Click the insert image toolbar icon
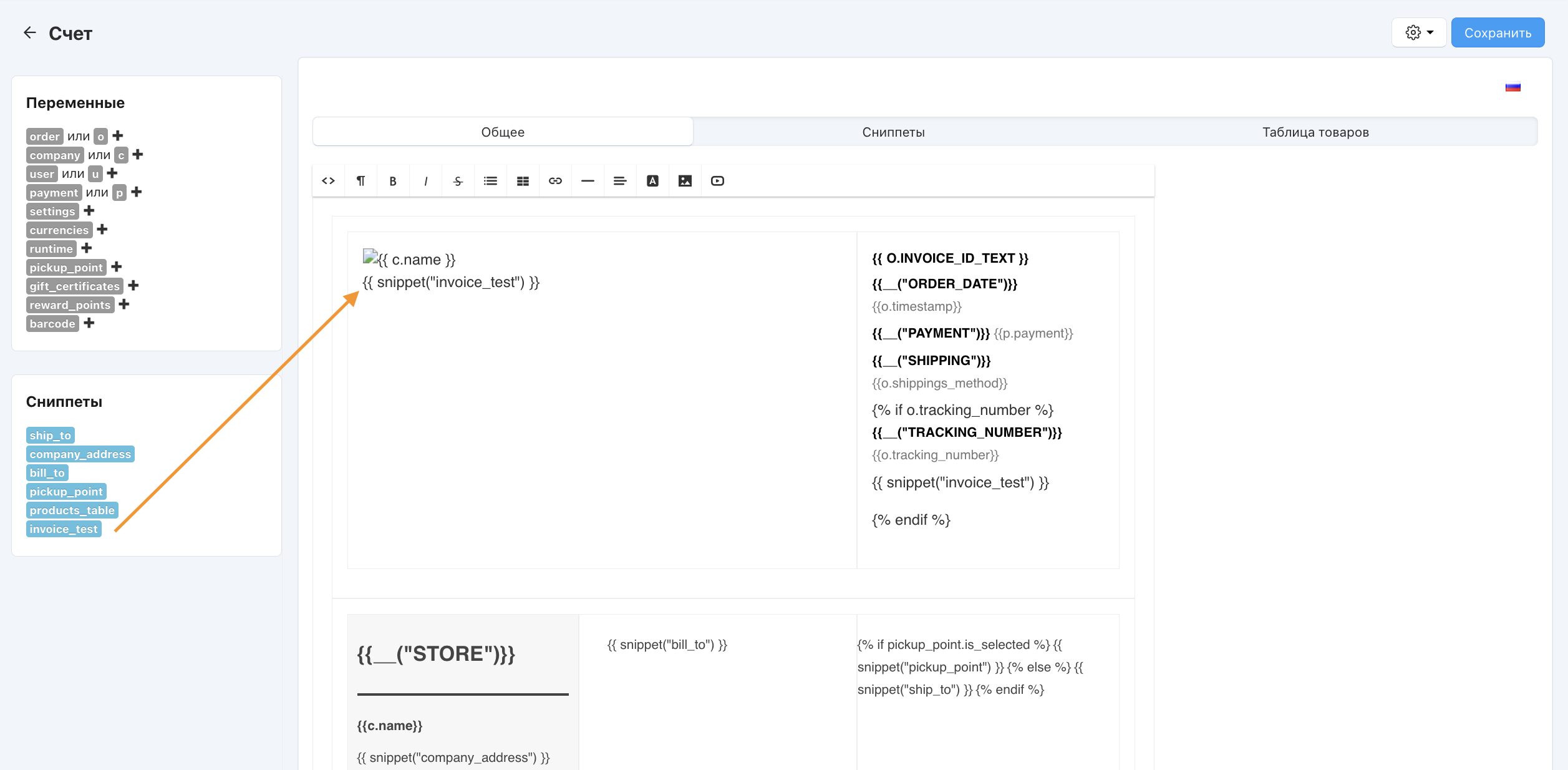The width and height of the screenshot is (1568, 770). [685, 181]
